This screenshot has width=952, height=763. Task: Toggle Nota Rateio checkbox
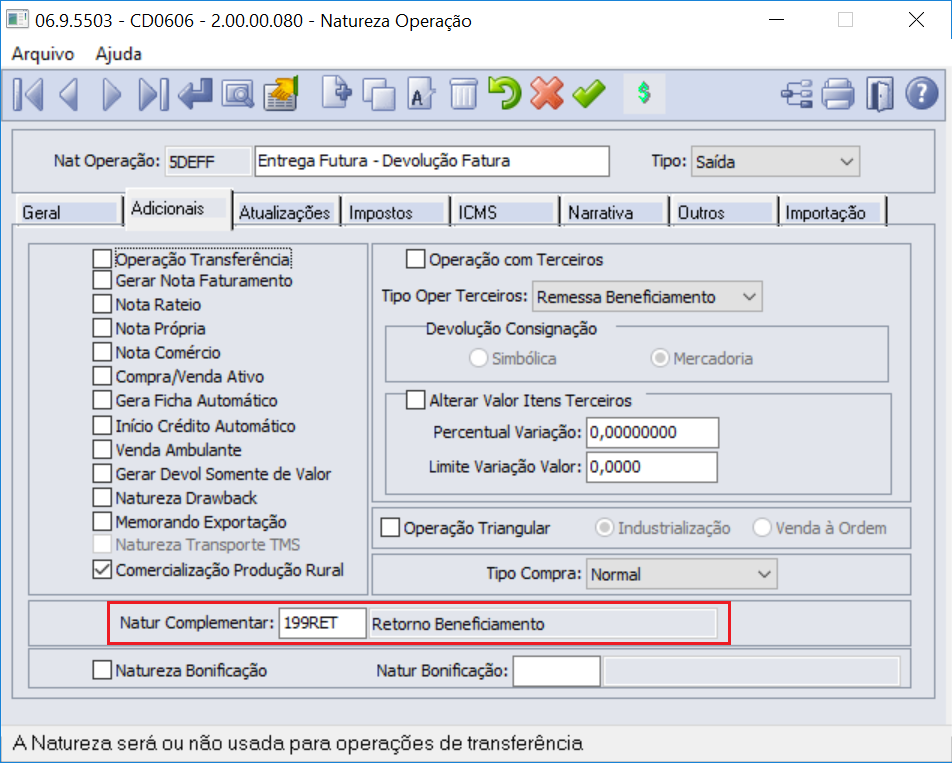102,304
